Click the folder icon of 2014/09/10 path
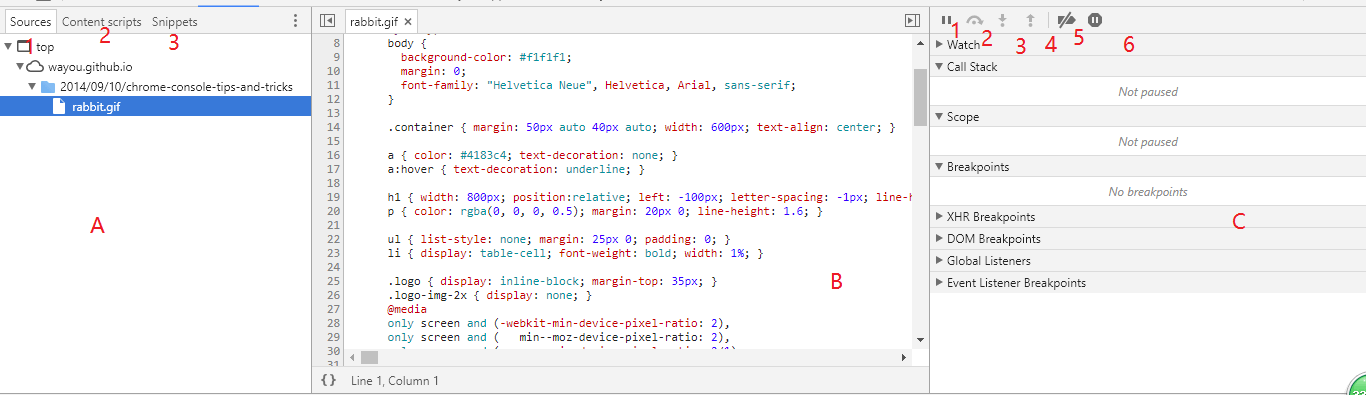Image resolution: width=1366 pixels, height=395 pixels. pos(48,87)
